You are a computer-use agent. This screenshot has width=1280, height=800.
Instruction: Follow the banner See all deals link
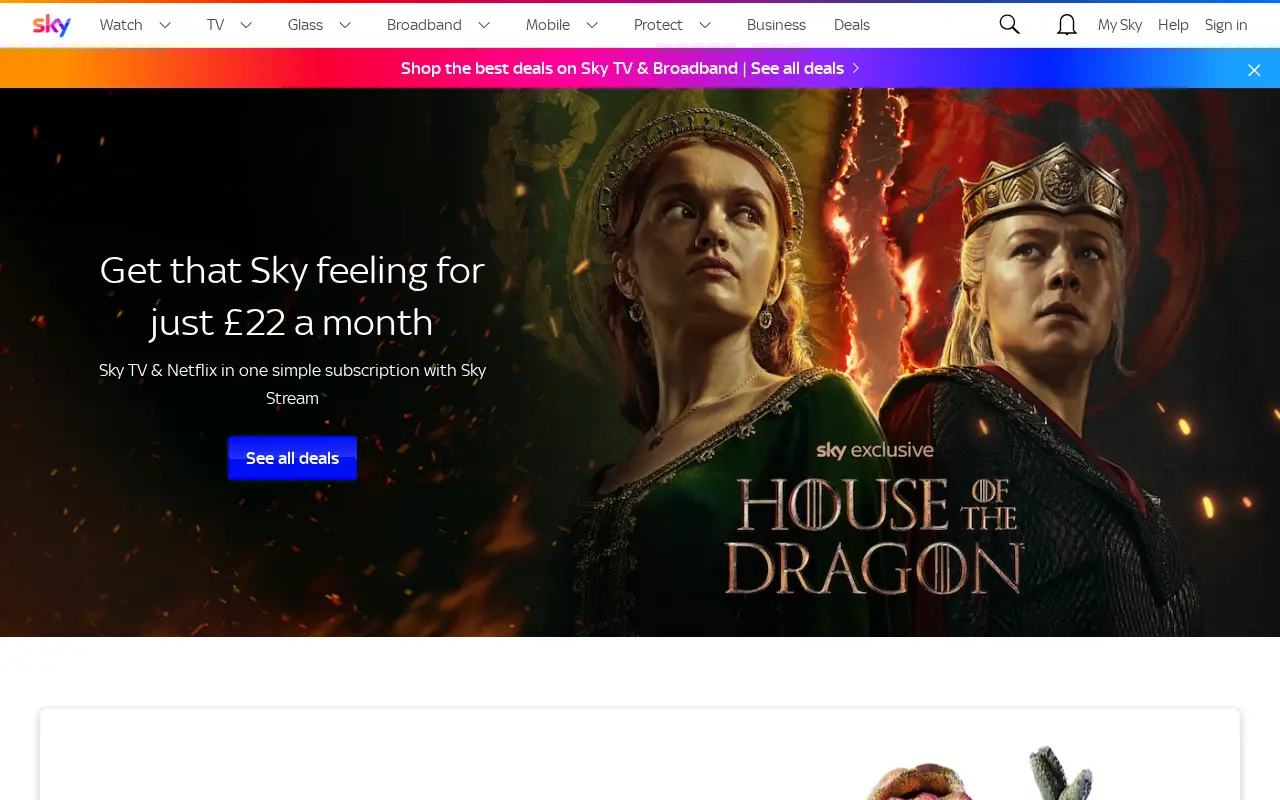tap(797, 68)
